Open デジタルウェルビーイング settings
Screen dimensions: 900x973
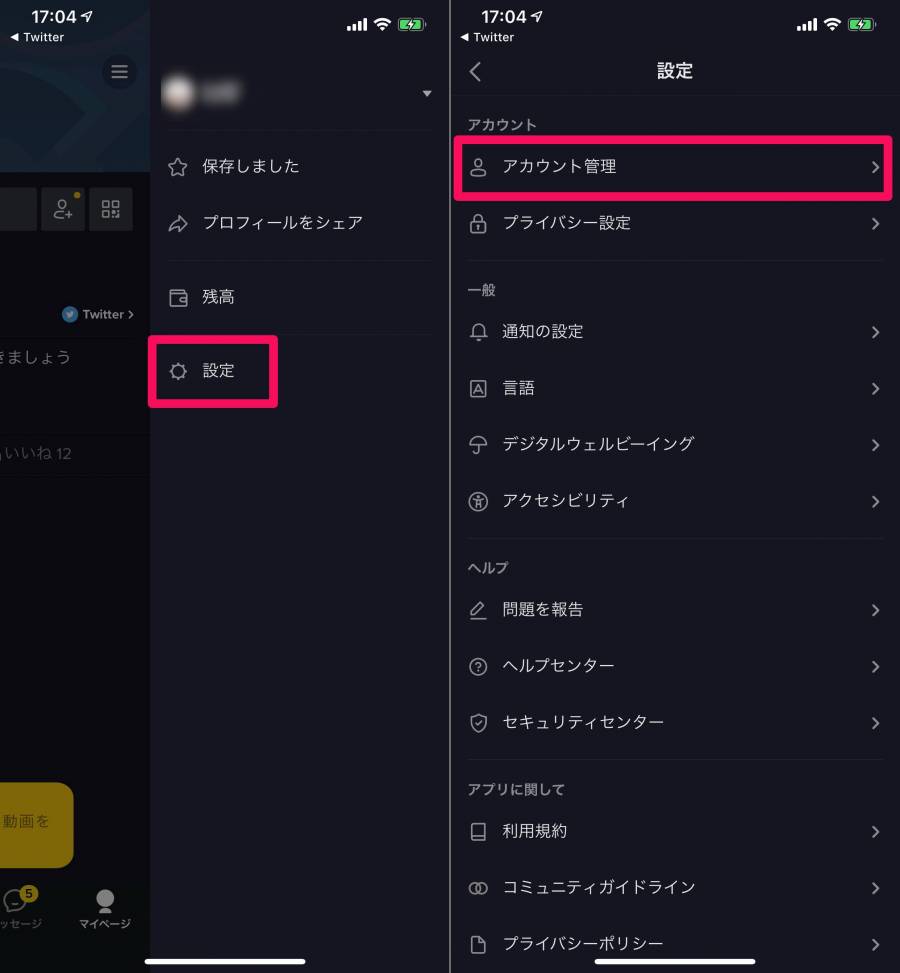point(675,445)
